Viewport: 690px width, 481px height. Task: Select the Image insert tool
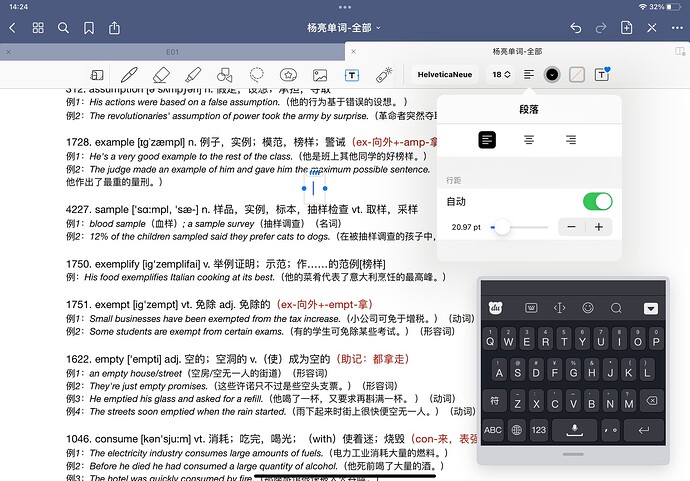[x=320, y=75]
